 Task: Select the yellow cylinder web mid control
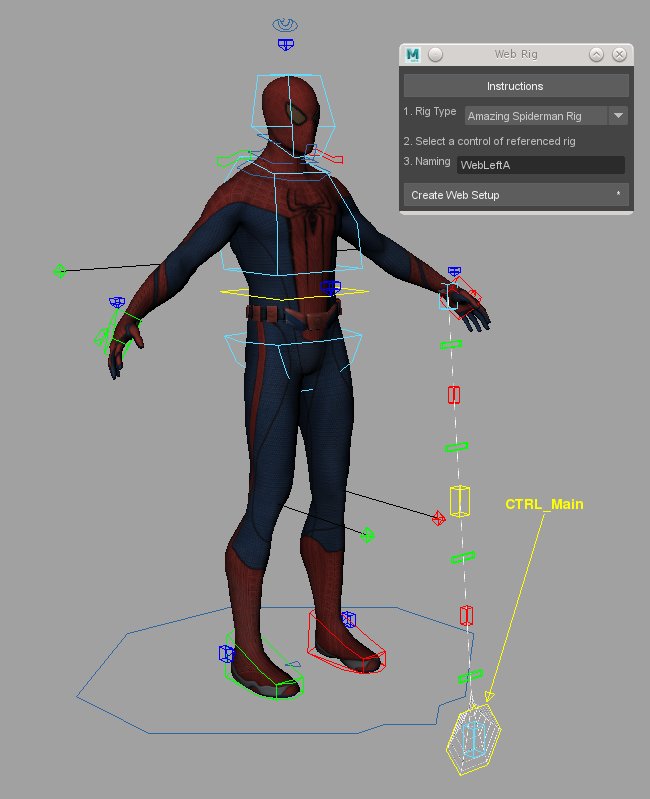459,501
